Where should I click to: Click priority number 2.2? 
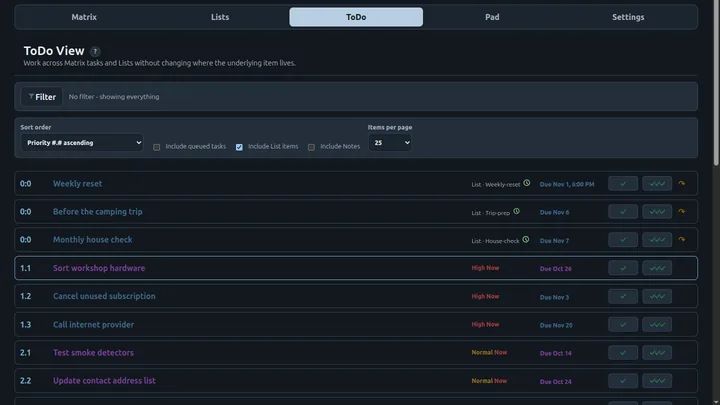click(x=25, y=381)
